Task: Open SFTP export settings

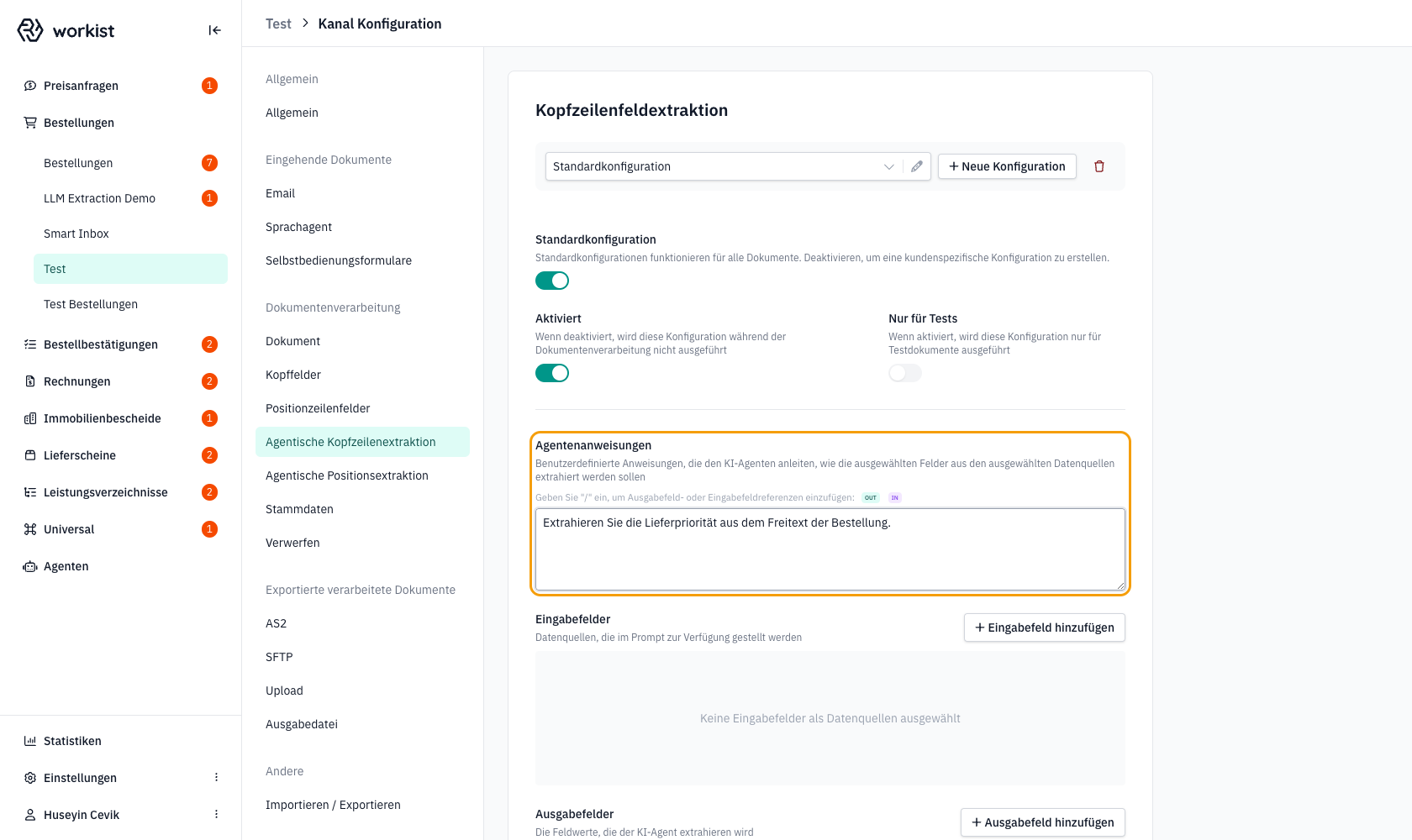Action: pos(279,657)
